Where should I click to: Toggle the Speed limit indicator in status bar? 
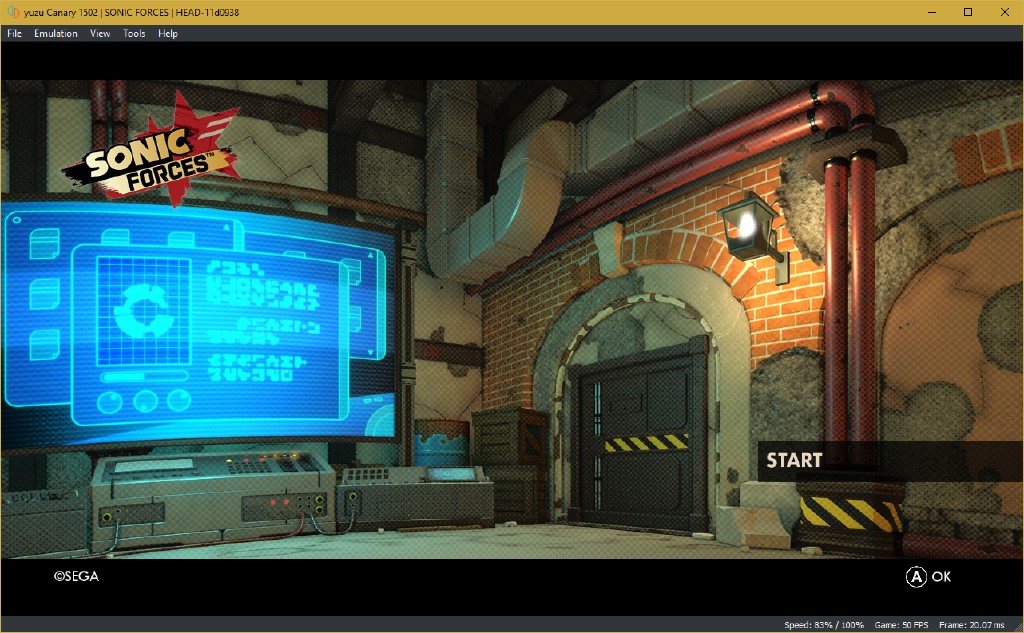click(x=826, y=624)
